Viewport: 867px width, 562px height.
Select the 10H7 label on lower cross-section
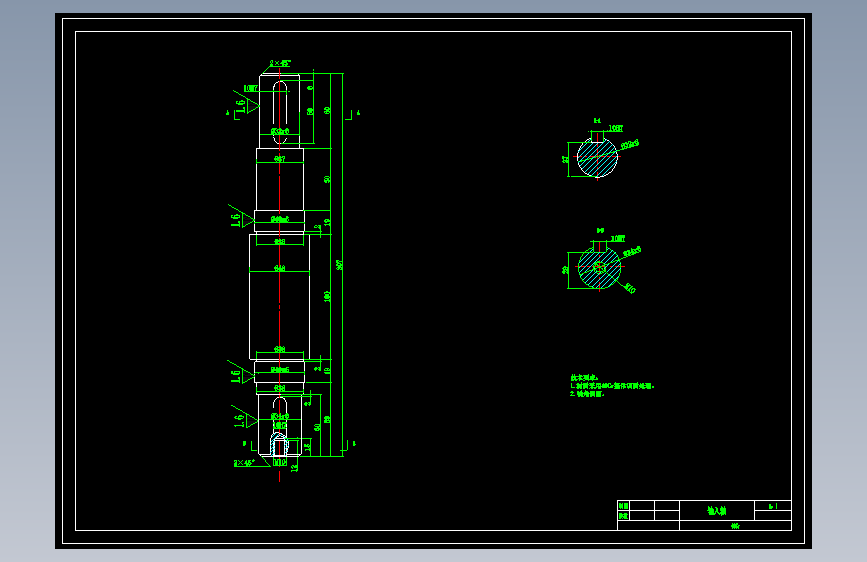618,238
